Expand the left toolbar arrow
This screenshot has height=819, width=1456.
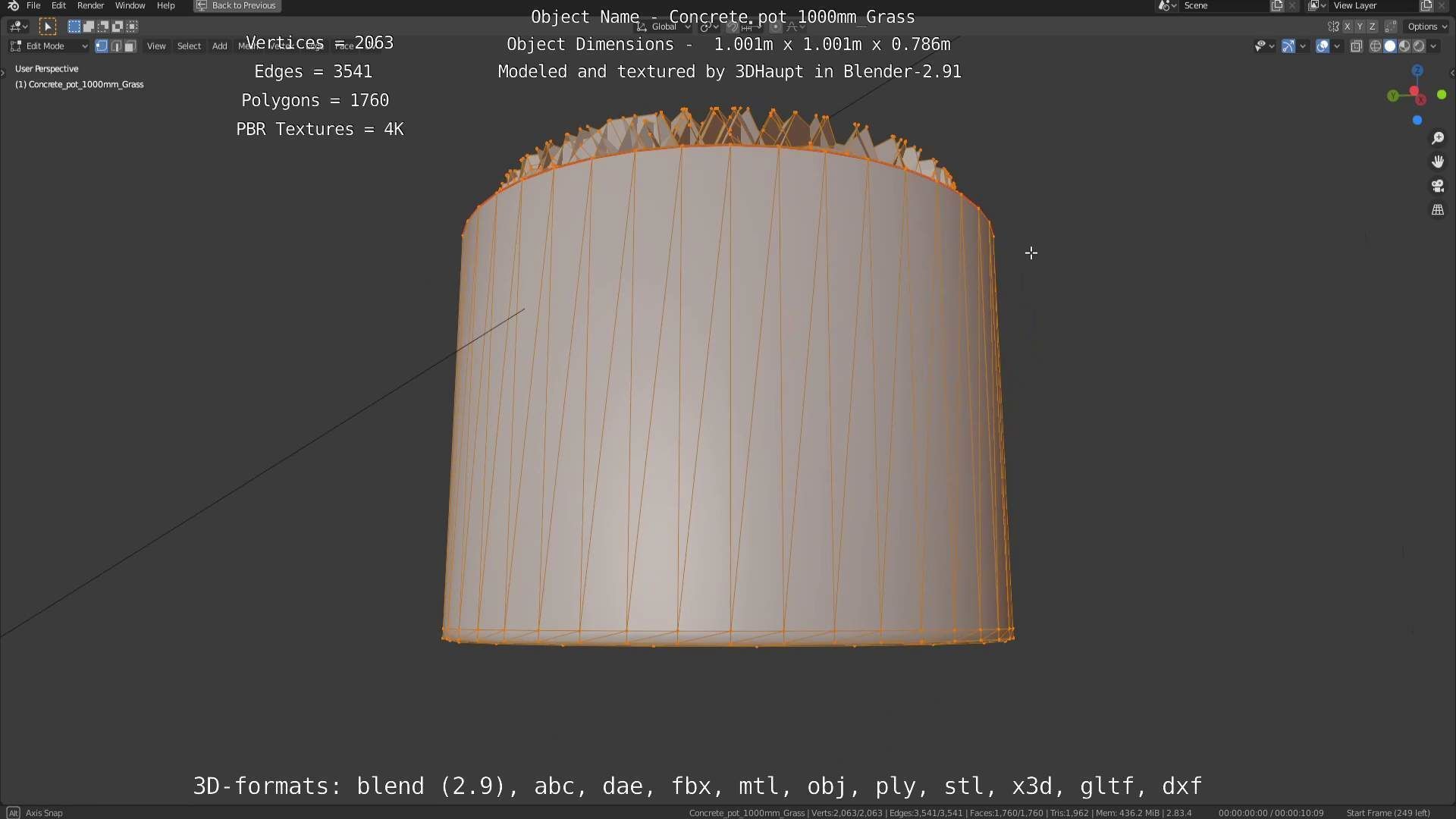(3, 73)
